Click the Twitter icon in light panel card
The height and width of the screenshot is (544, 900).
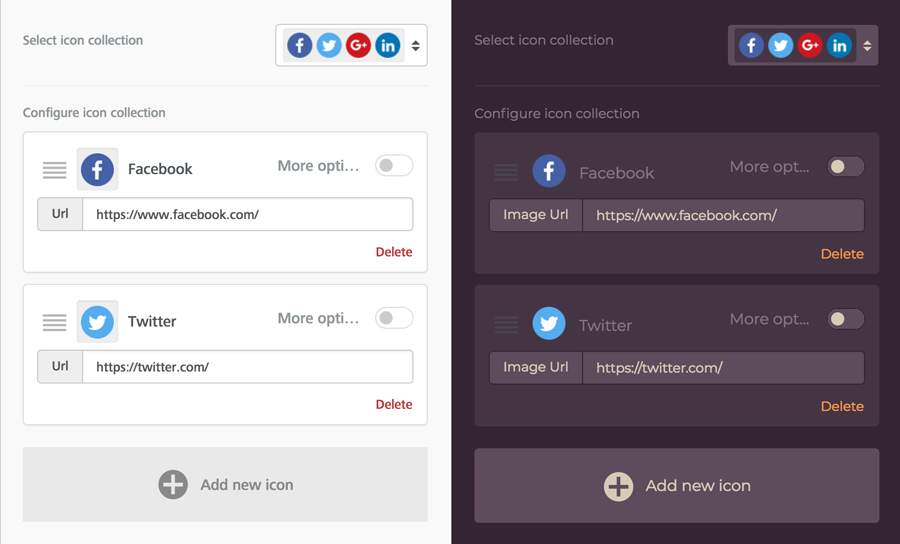[97, 322]
